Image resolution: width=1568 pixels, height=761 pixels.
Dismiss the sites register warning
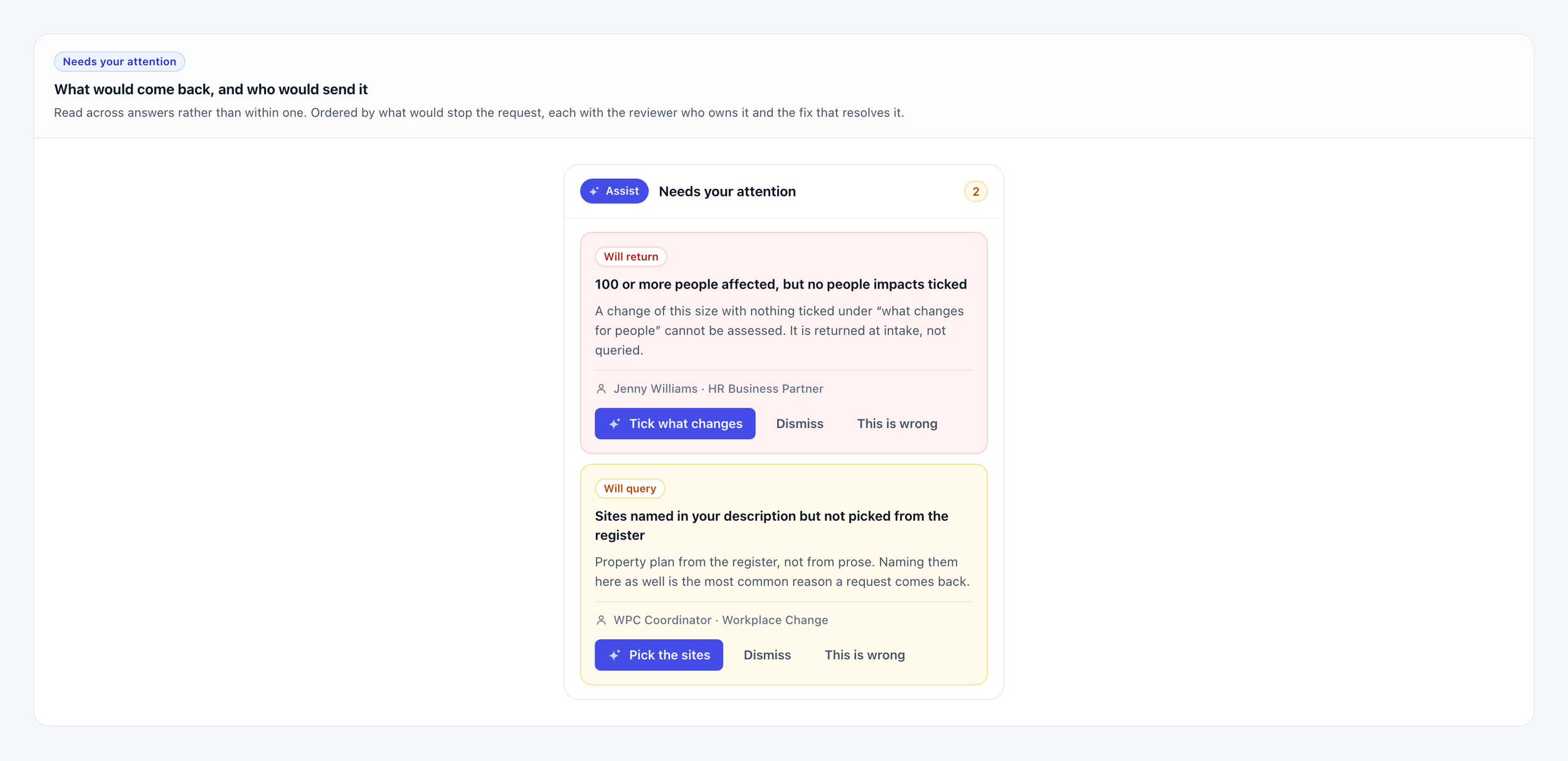(x=767, y=655)
